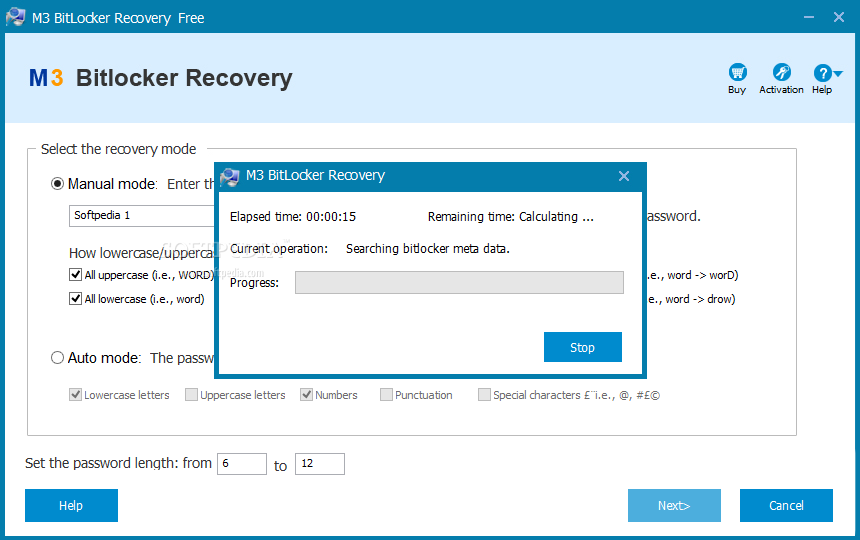This screenshot has height=540, width=860.
Task: Click the Elapsed time 00:00:15 text
Action: point(293,217)
